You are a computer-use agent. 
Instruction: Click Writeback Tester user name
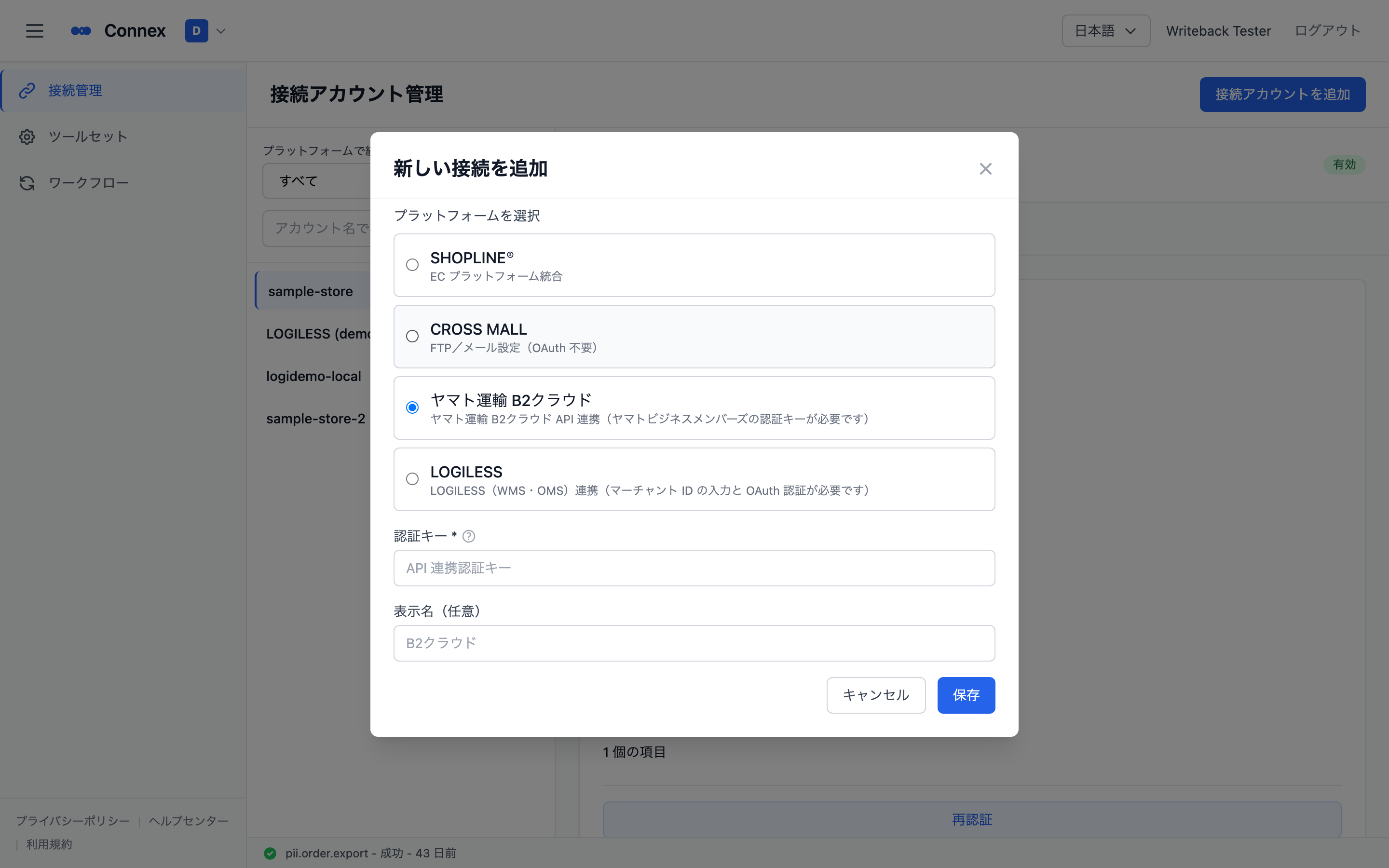point(1218,31)
